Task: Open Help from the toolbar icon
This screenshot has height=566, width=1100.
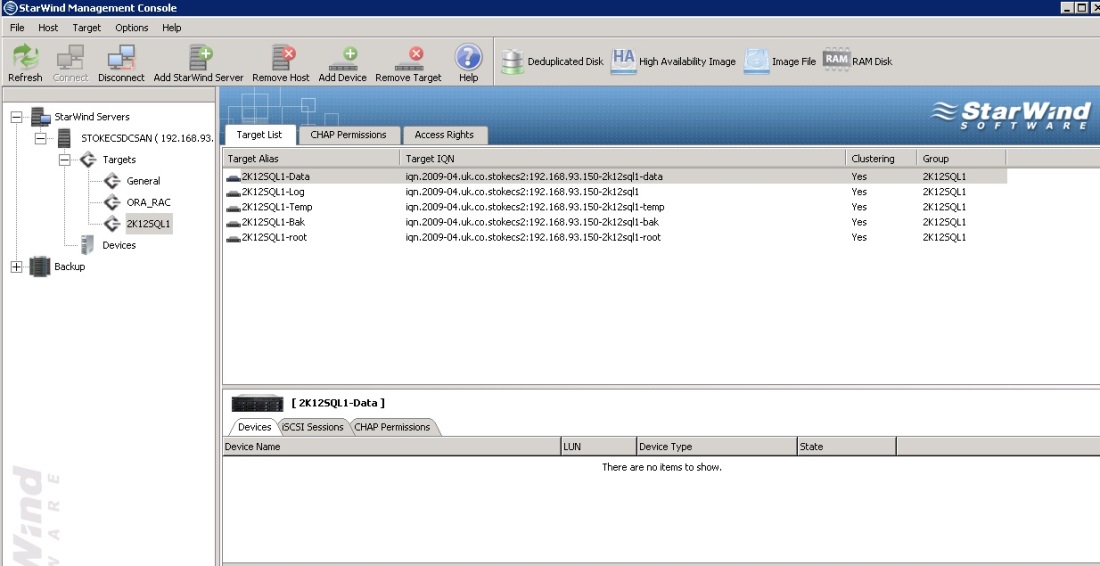Action: (x=469, y=57)
